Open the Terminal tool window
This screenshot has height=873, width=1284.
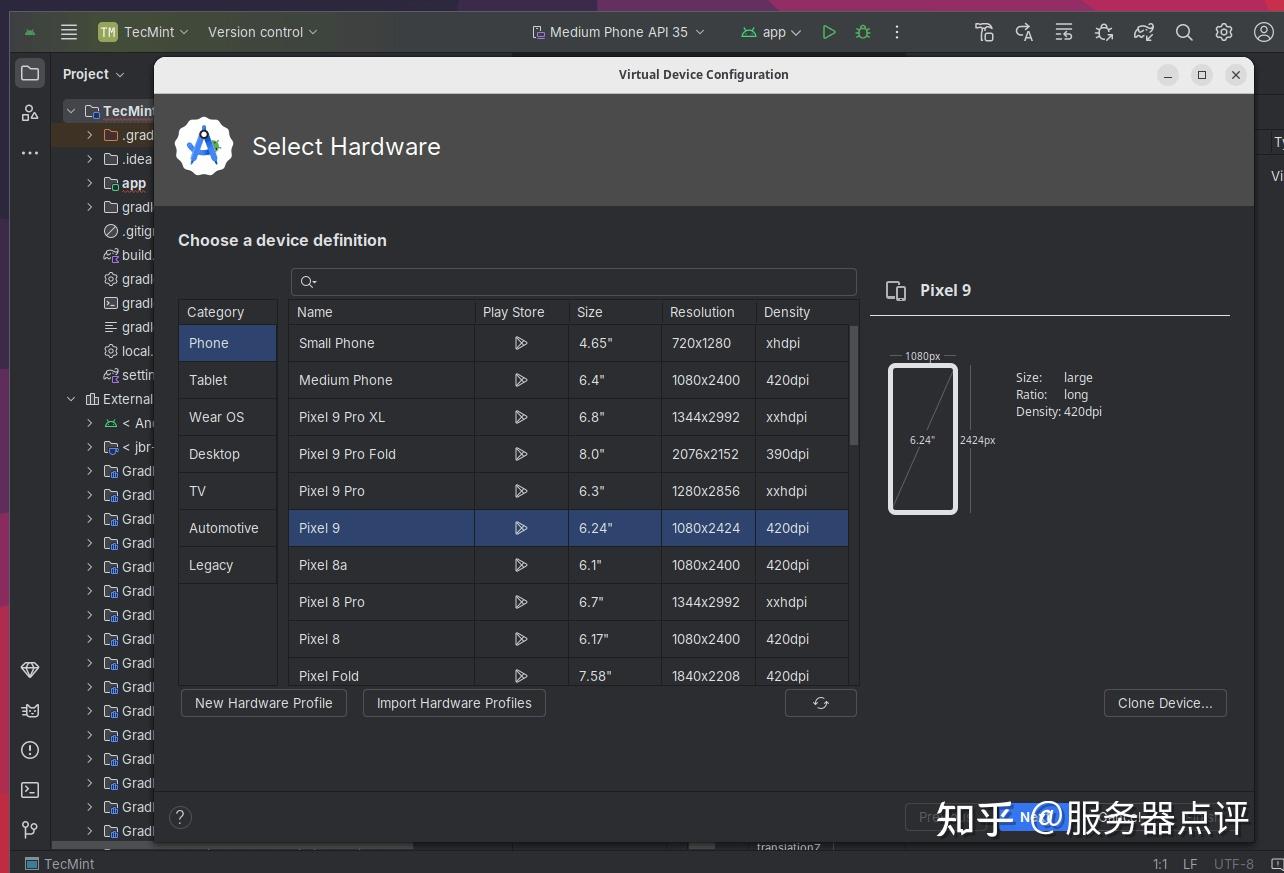[30, 790]
